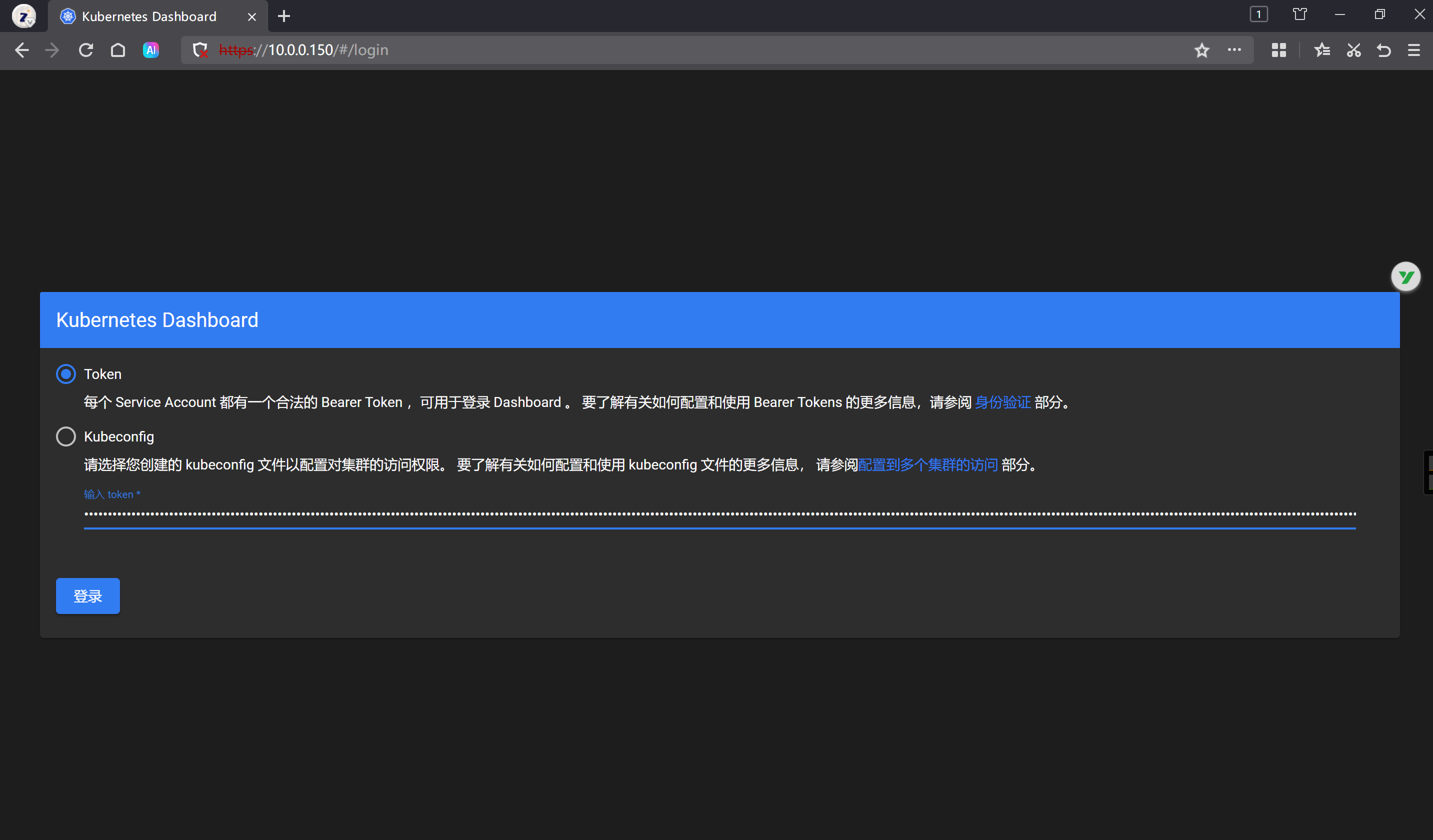Open the extensions grid icon
Viewport: 1433px width, 840px height.
[x=1279, y=50]
